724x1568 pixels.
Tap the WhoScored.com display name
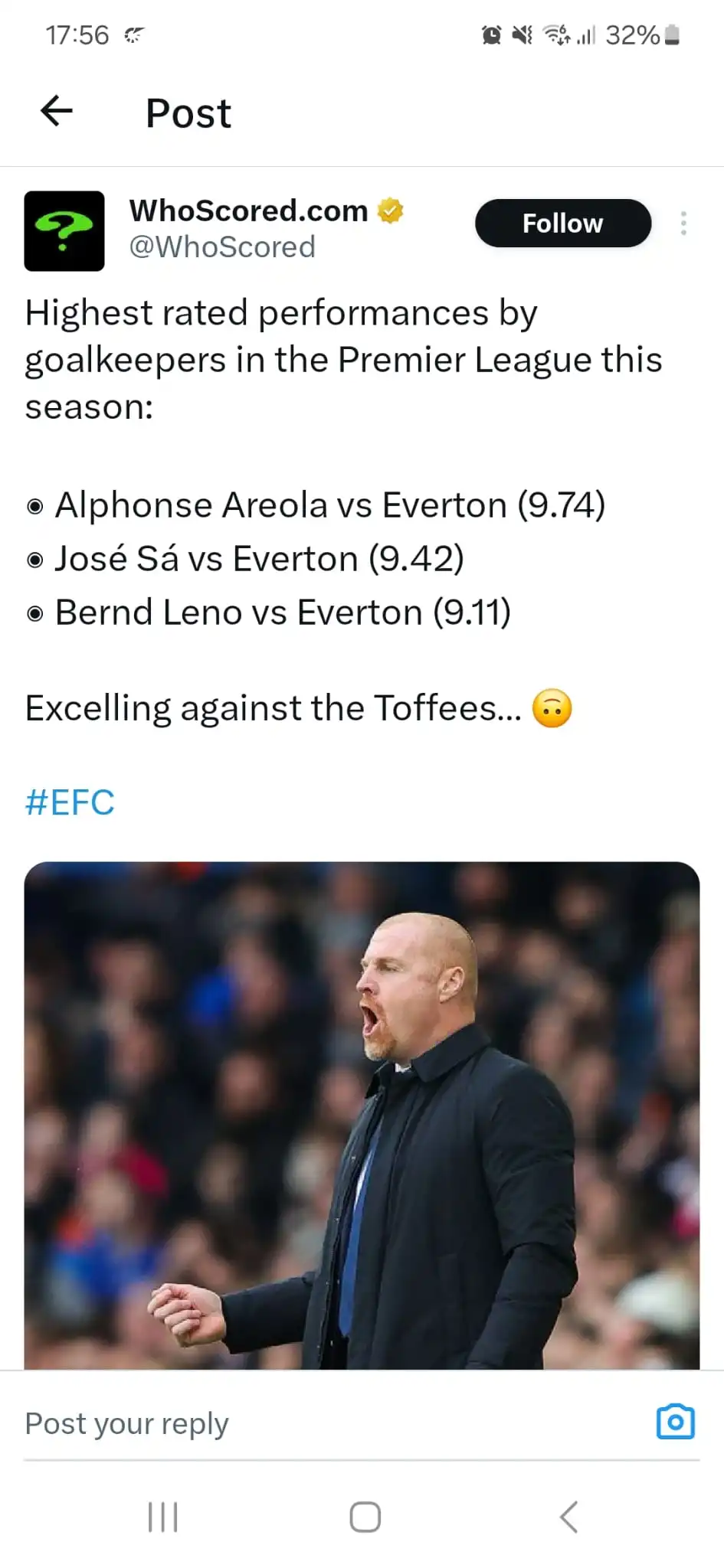248,211
